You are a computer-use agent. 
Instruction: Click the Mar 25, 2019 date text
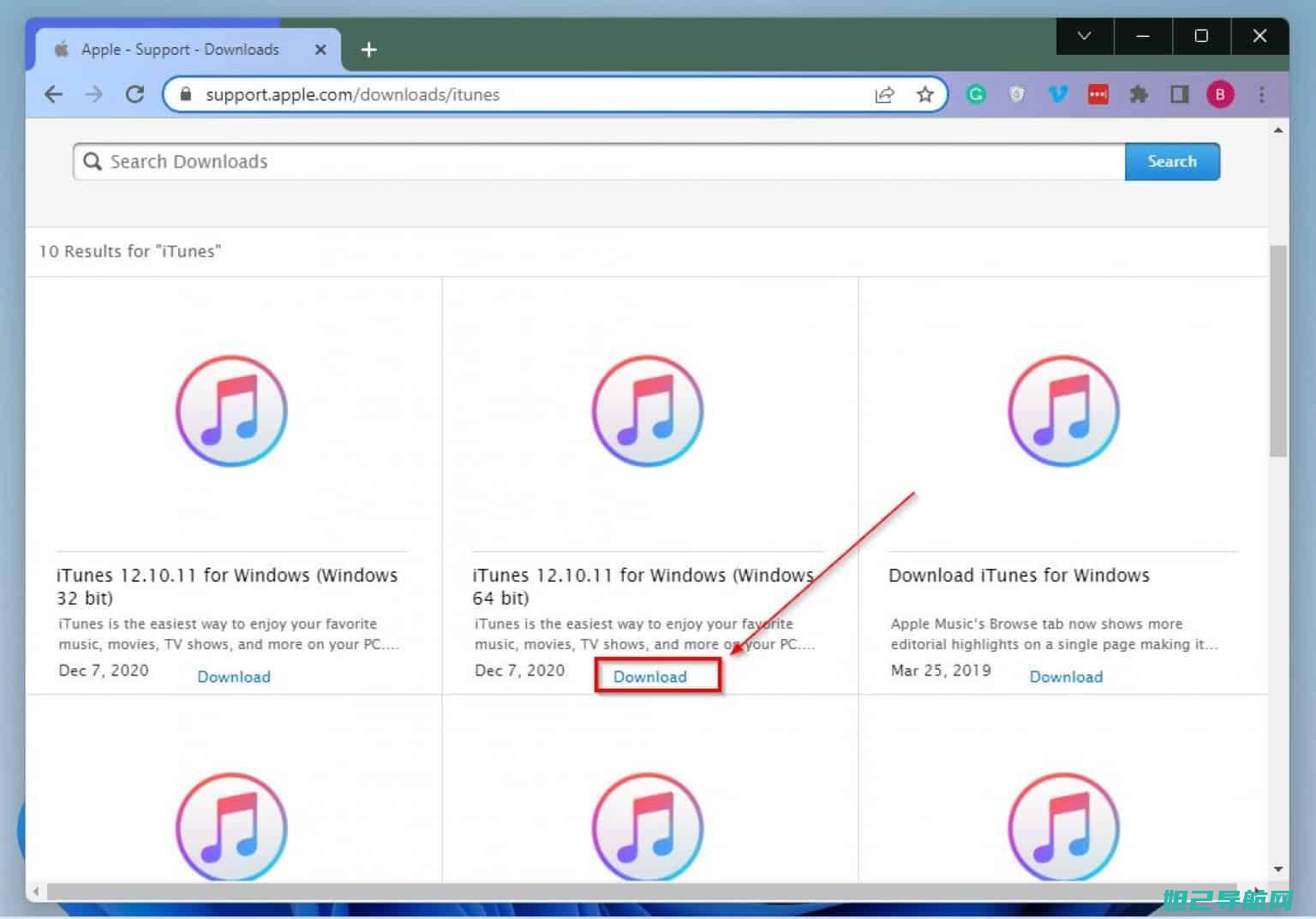click(941, 670)
